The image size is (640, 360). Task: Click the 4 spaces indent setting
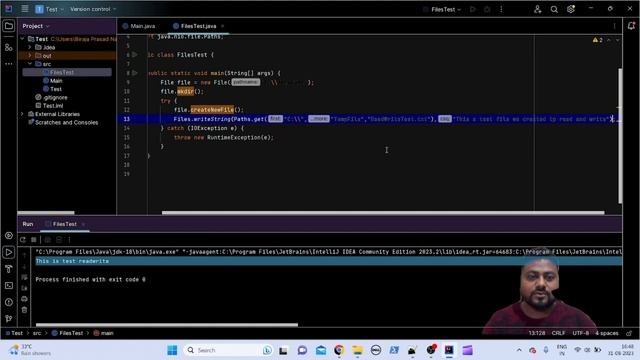(x=607, y=333)
